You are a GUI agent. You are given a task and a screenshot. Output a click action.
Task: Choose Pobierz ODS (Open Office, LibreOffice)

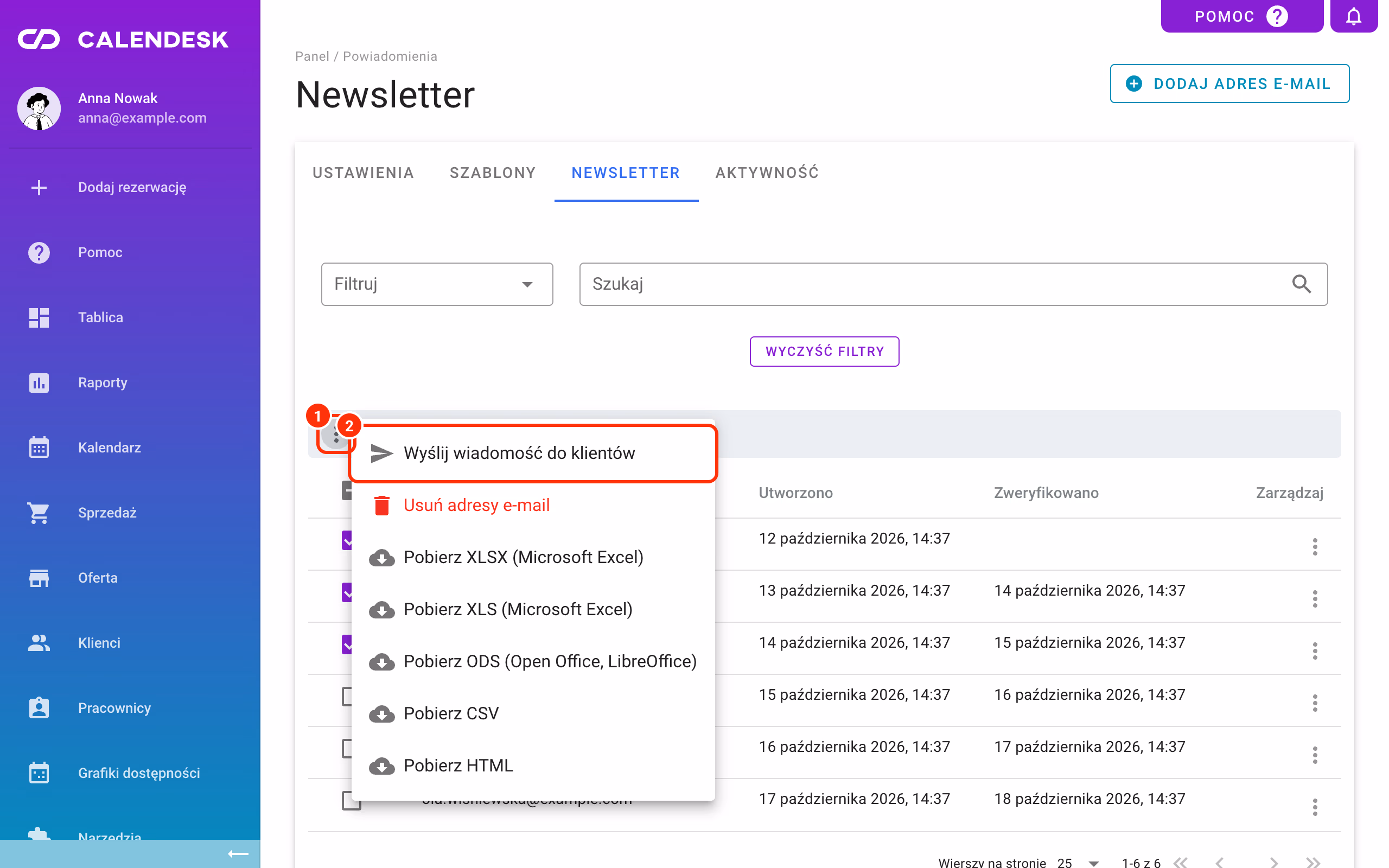click(x=533, y=661)
